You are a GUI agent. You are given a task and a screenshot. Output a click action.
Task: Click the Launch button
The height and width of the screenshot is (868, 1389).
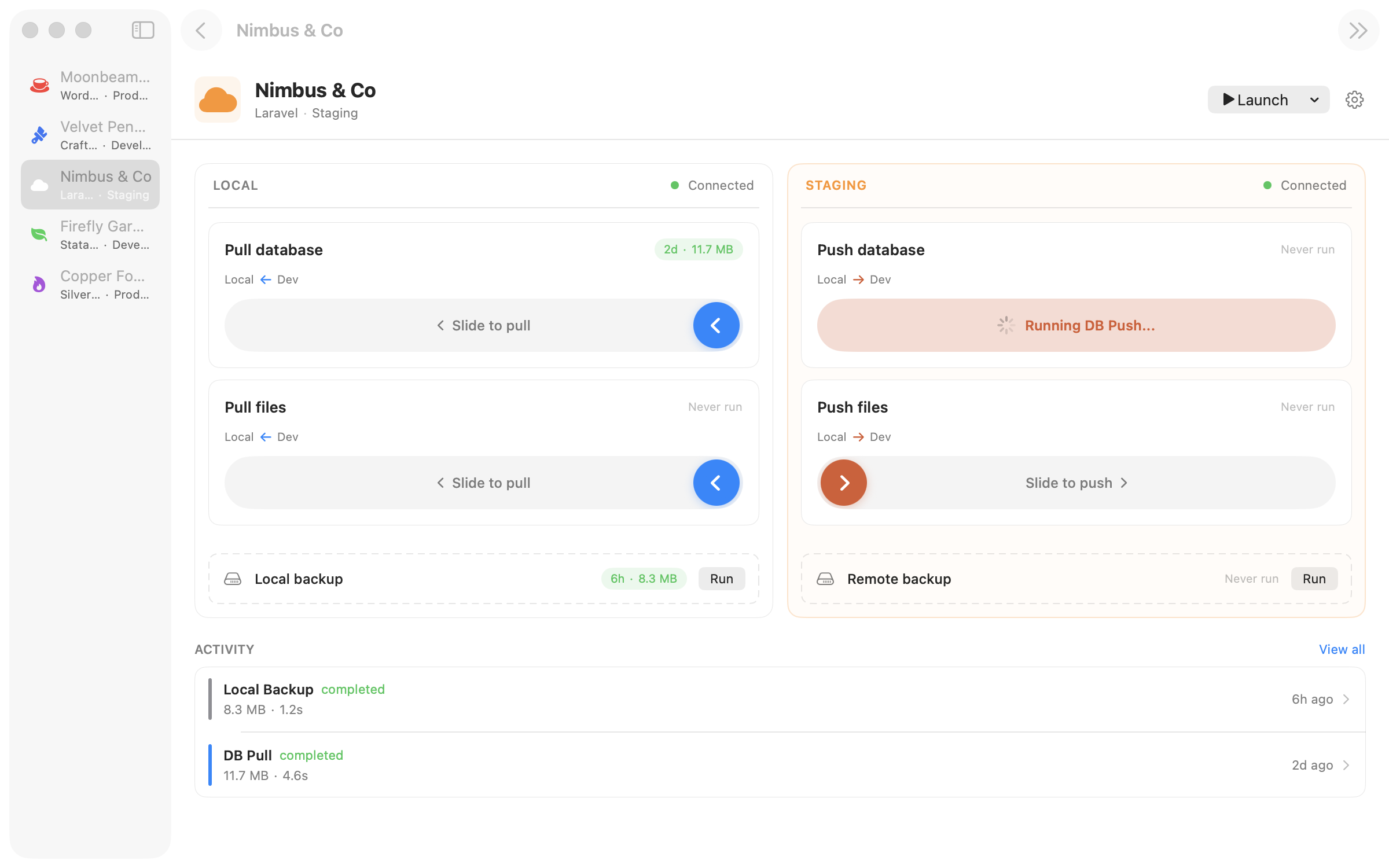click(x=1255, y=100)
